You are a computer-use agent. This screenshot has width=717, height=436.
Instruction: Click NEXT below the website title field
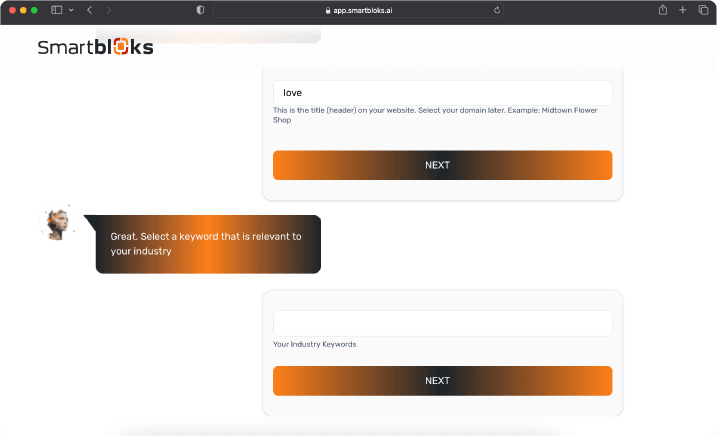(443, 165)
